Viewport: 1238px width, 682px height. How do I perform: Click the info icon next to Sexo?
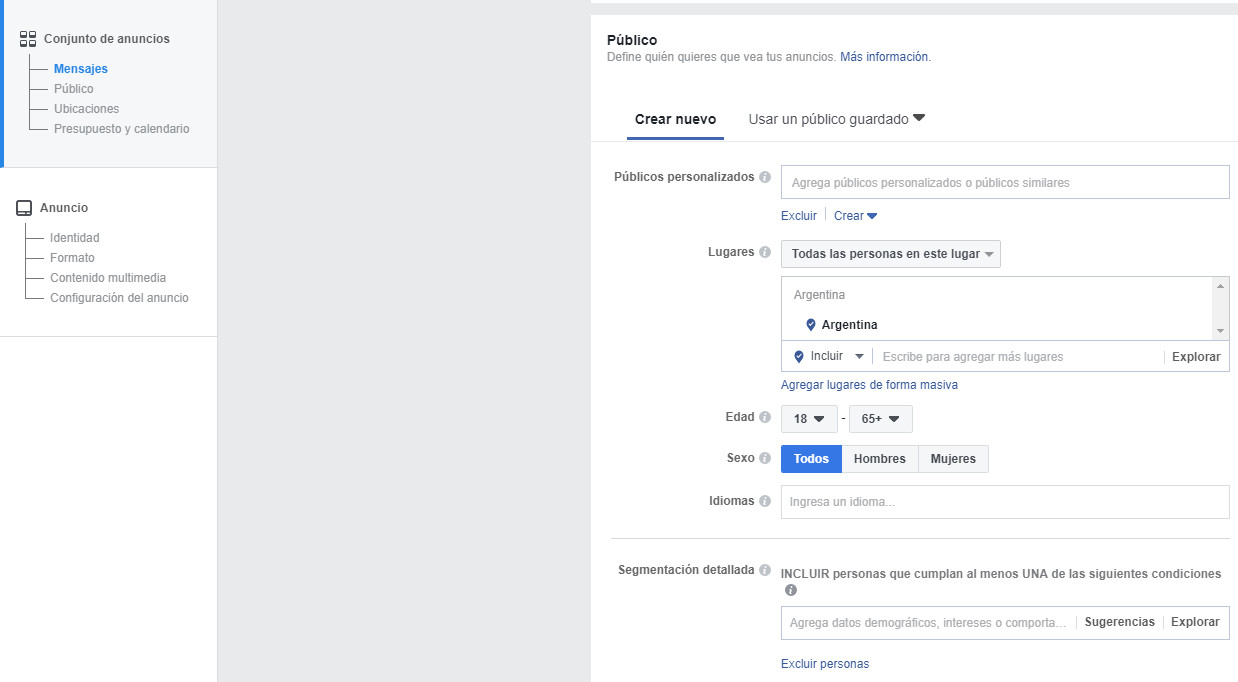765,459
